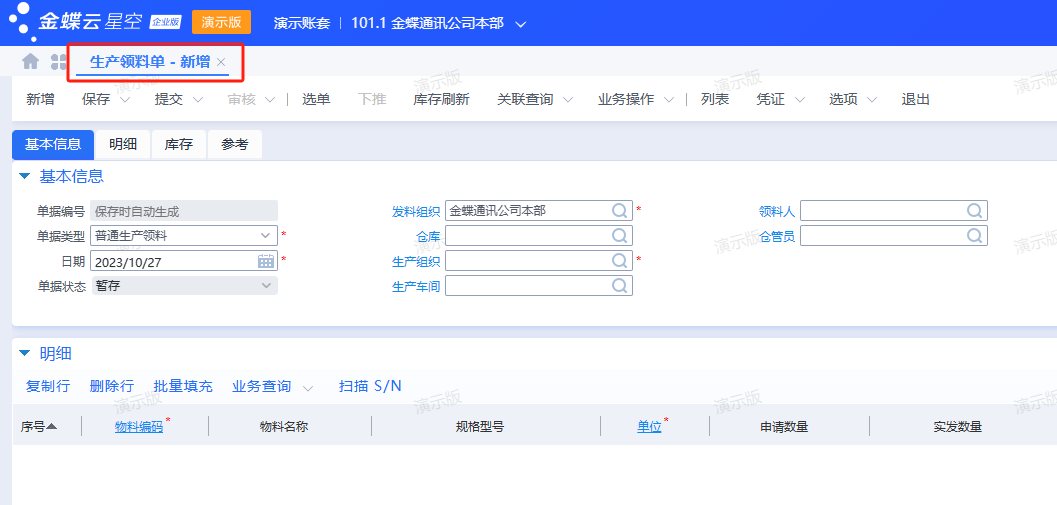This screenshot has width=1057, height=505.
Task: Click search icon in 发料组织 field
Action: [x=620, y=211]
